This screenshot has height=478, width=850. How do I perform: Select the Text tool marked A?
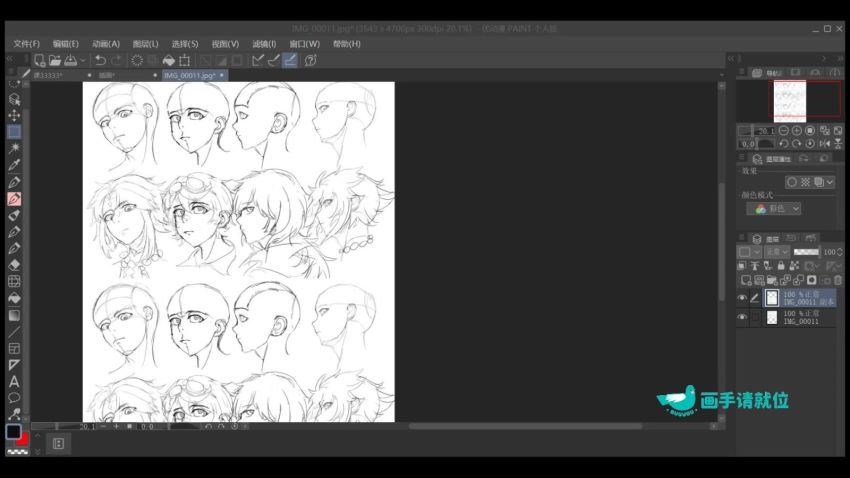[14, 382]
